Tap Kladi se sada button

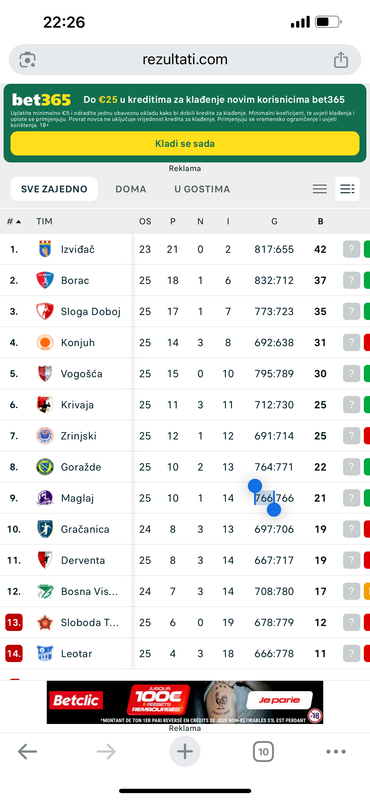(185, 144)
